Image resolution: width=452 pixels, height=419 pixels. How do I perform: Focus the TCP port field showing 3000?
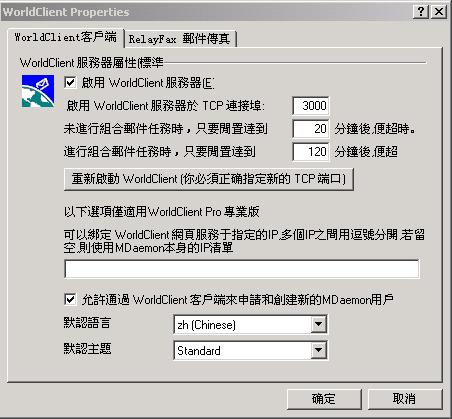coord(311,106)
